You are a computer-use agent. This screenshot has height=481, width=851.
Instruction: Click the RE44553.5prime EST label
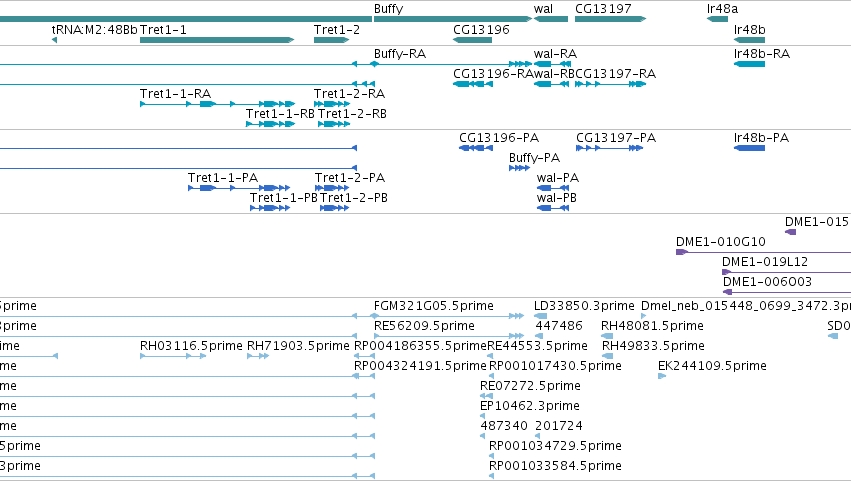coord(537,346)
